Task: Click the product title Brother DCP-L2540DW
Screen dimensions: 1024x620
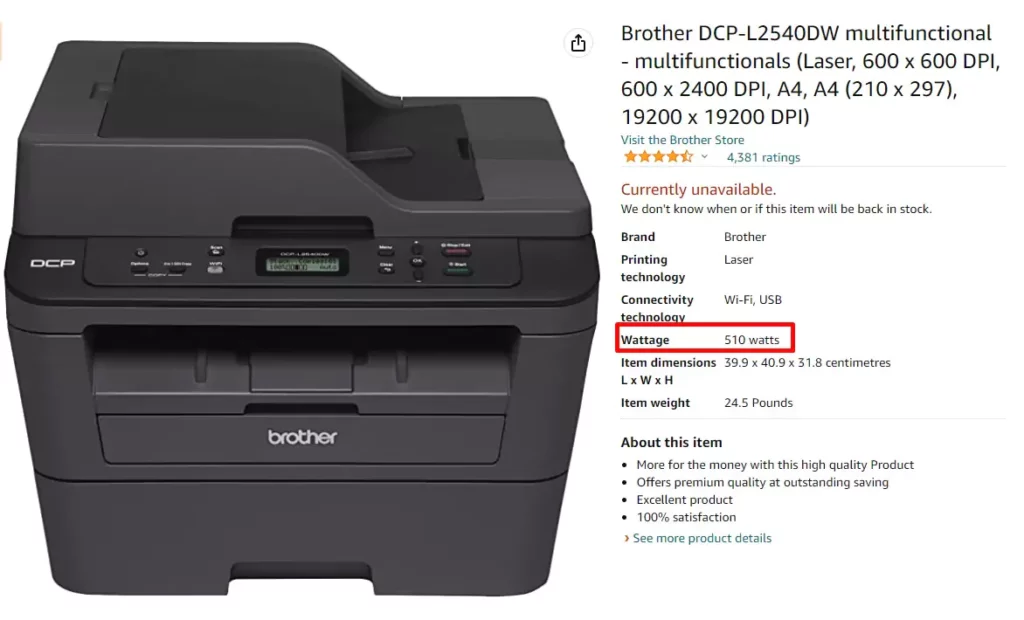Action: (x=810, y=74)
